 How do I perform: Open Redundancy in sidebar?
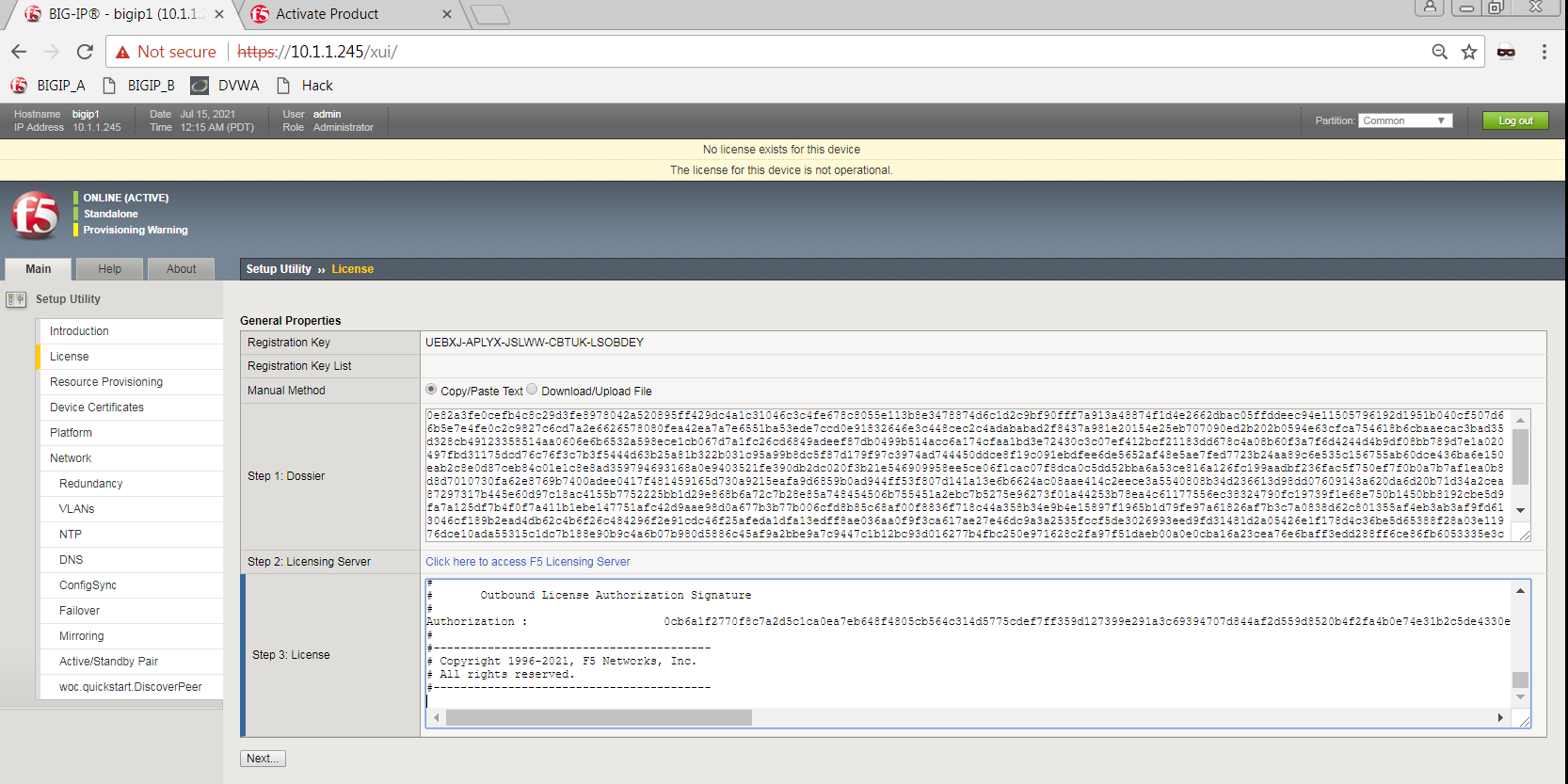point(130,484)
